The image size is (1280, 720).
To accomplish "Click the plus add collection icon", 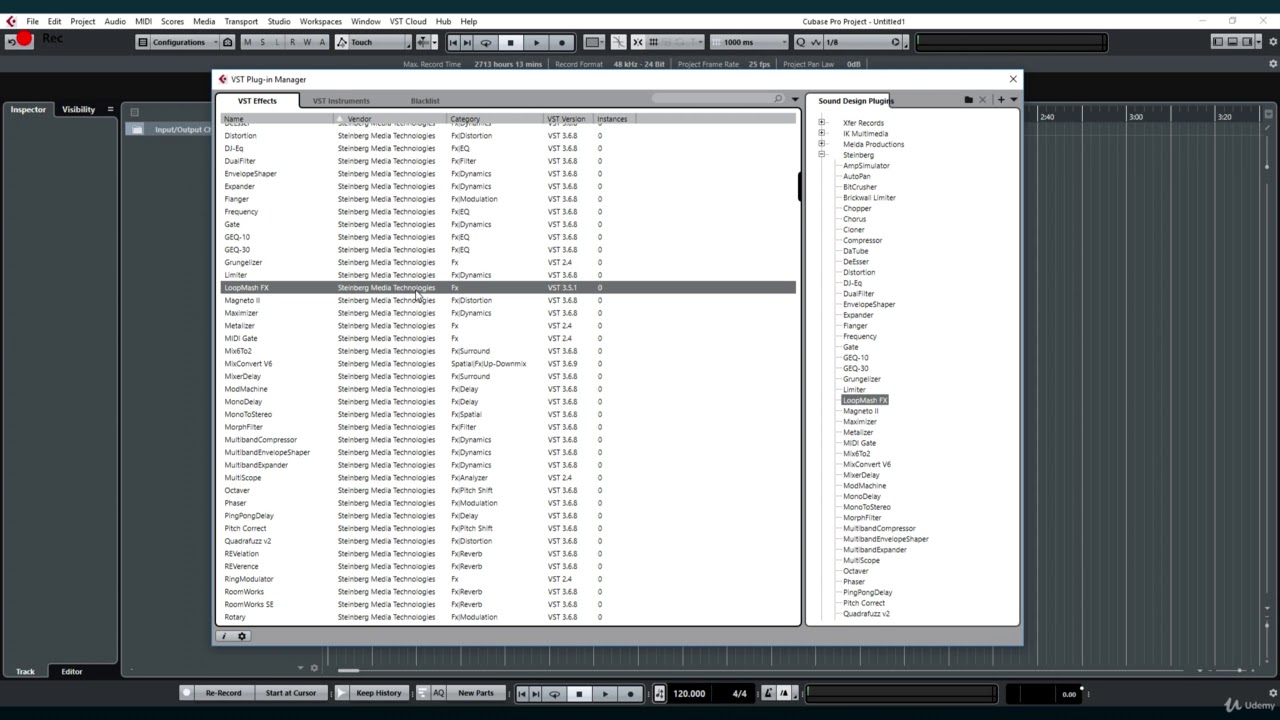I will pyautogui.click(x=1001, y=100).
